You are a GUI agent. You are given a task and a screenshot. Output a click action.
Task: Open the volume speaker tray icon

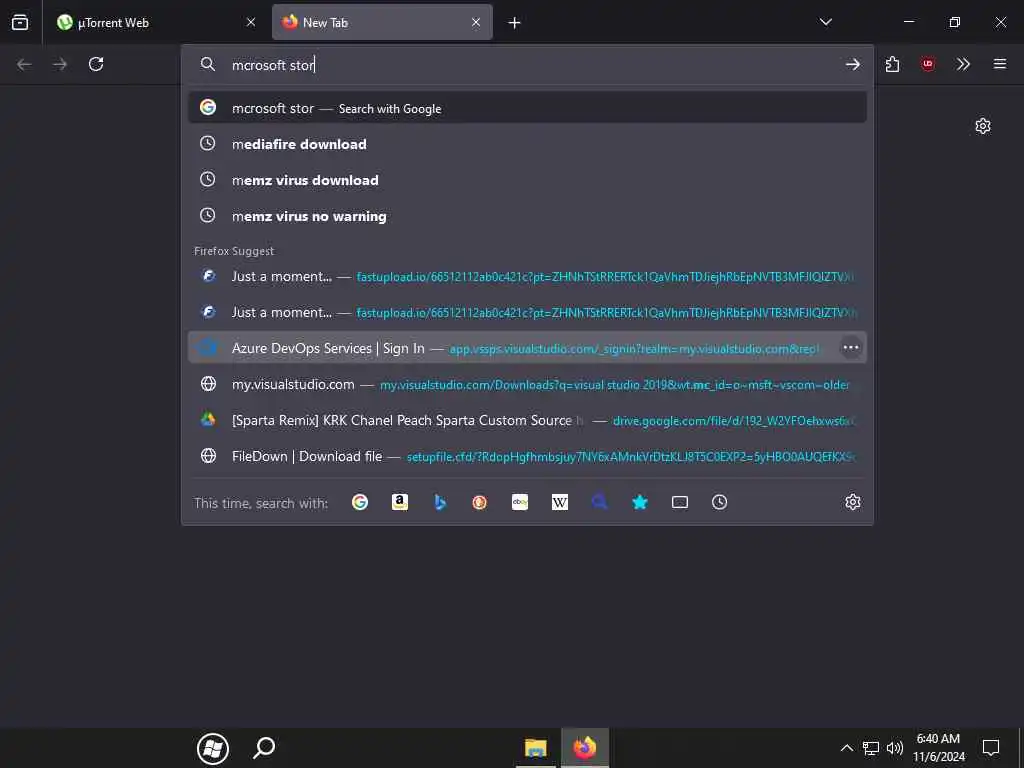click(895, 748)
